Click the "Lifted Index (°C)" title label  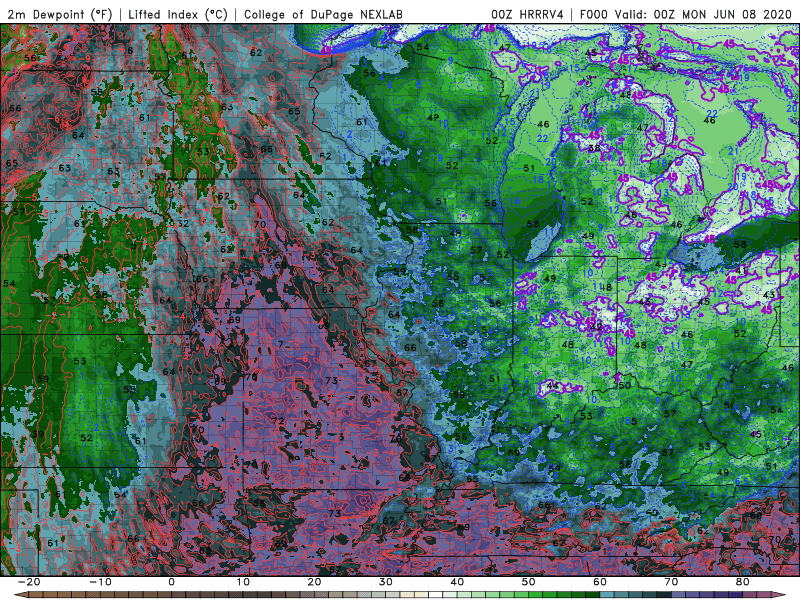coord(178,14)
